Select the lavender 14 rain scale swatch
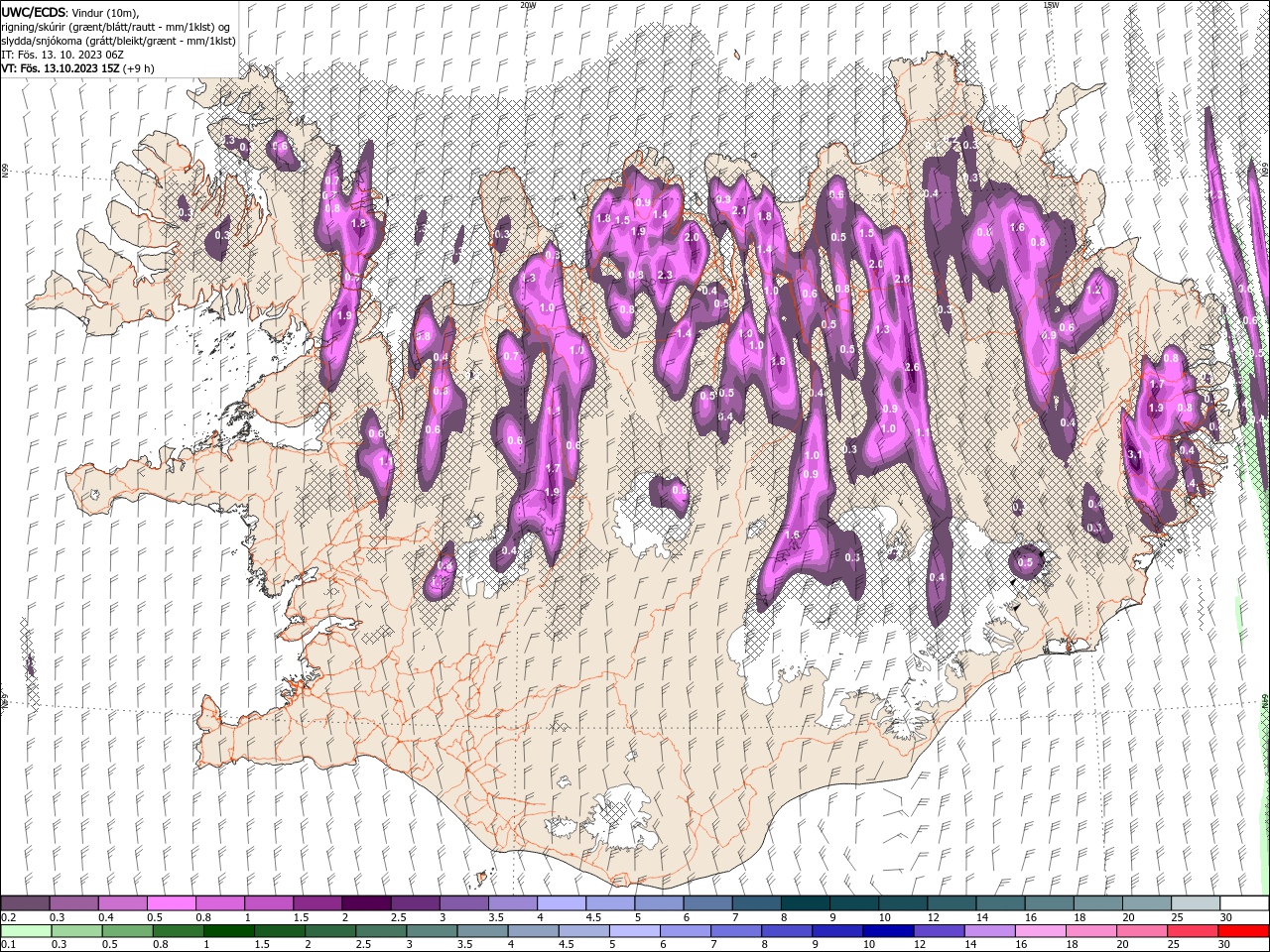Viewport: 1270px width, 952px height. coord(989,930)
